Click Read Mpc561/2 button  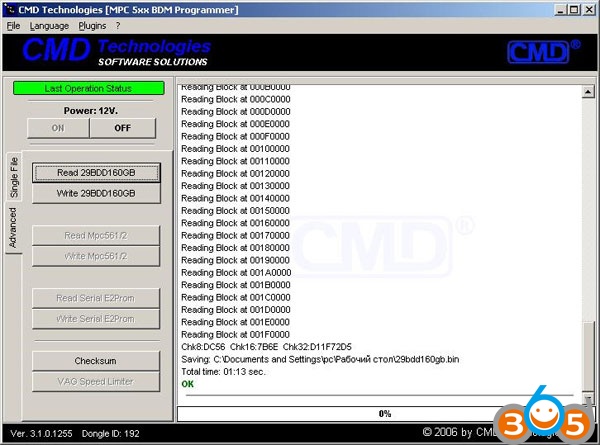(x=96, y=236)
